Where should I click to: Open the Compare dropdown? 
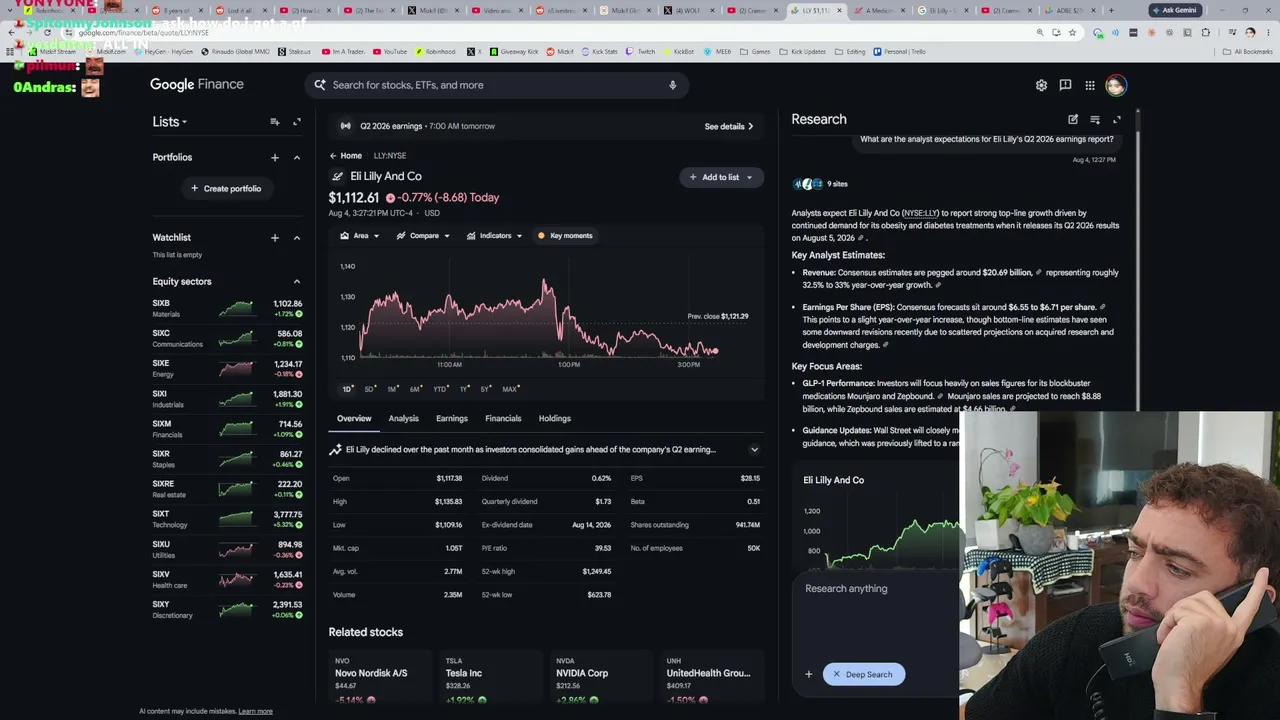pos(423,236)
